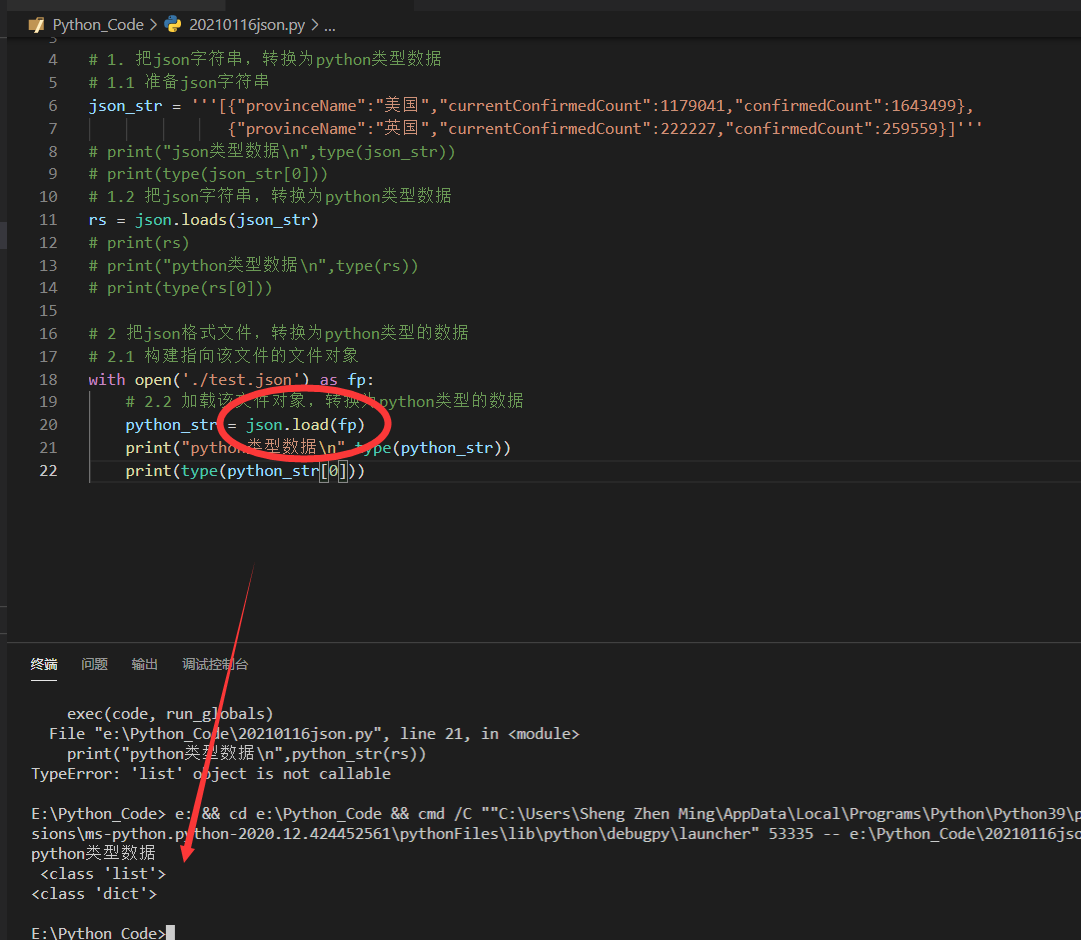Viewport: 1081px width, 940px height.
Task: Open the Python_Code breadcrumb segment
Action: [x=98, y=25]
